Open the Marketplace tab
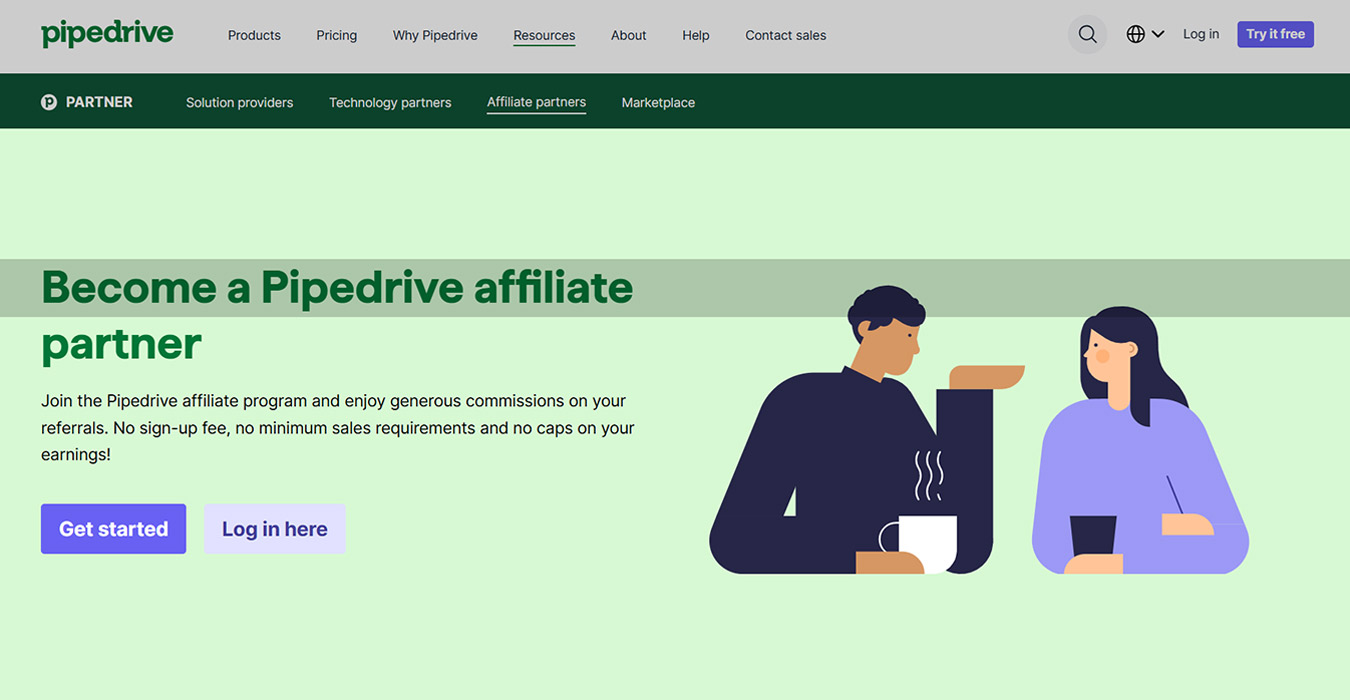This screenshot has height=700, width=1350. pyautogui.click(x=658, y=102)
